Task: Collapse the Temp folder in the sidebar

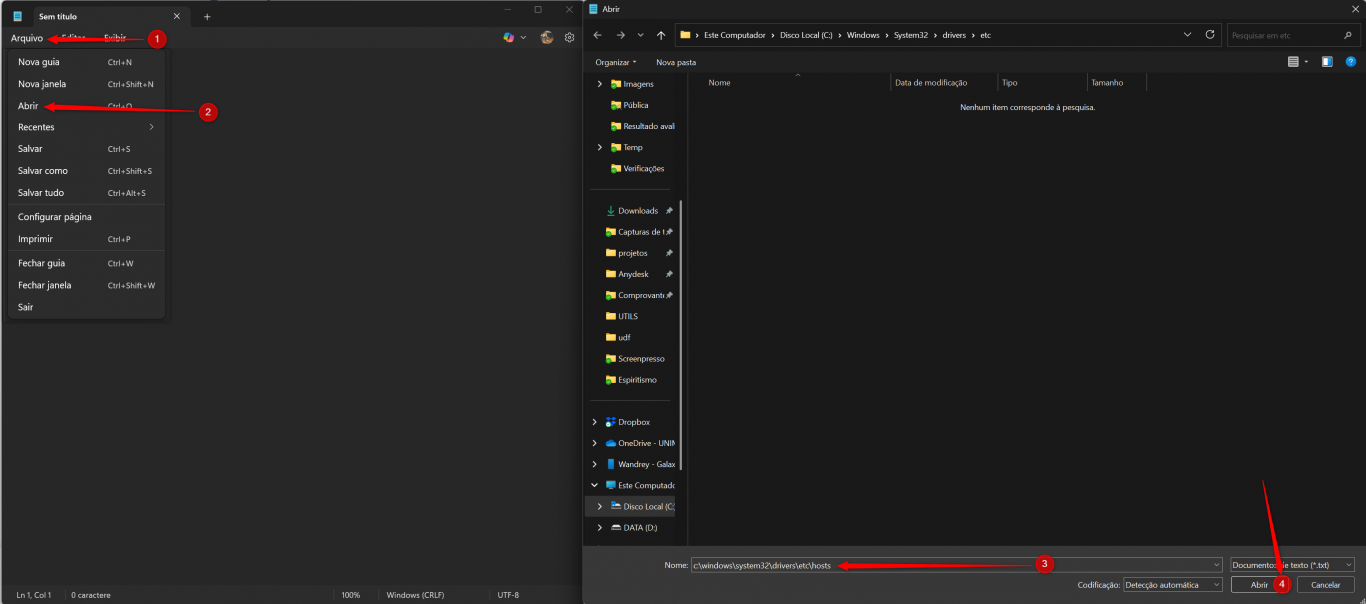Action: [x=600, y=146]
